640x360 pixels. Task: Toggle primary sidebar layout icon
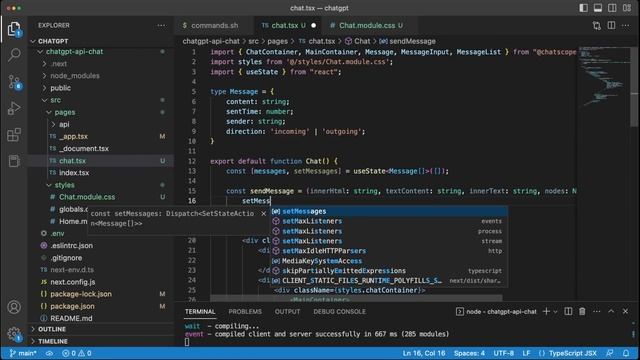click(x=584, y=8)
